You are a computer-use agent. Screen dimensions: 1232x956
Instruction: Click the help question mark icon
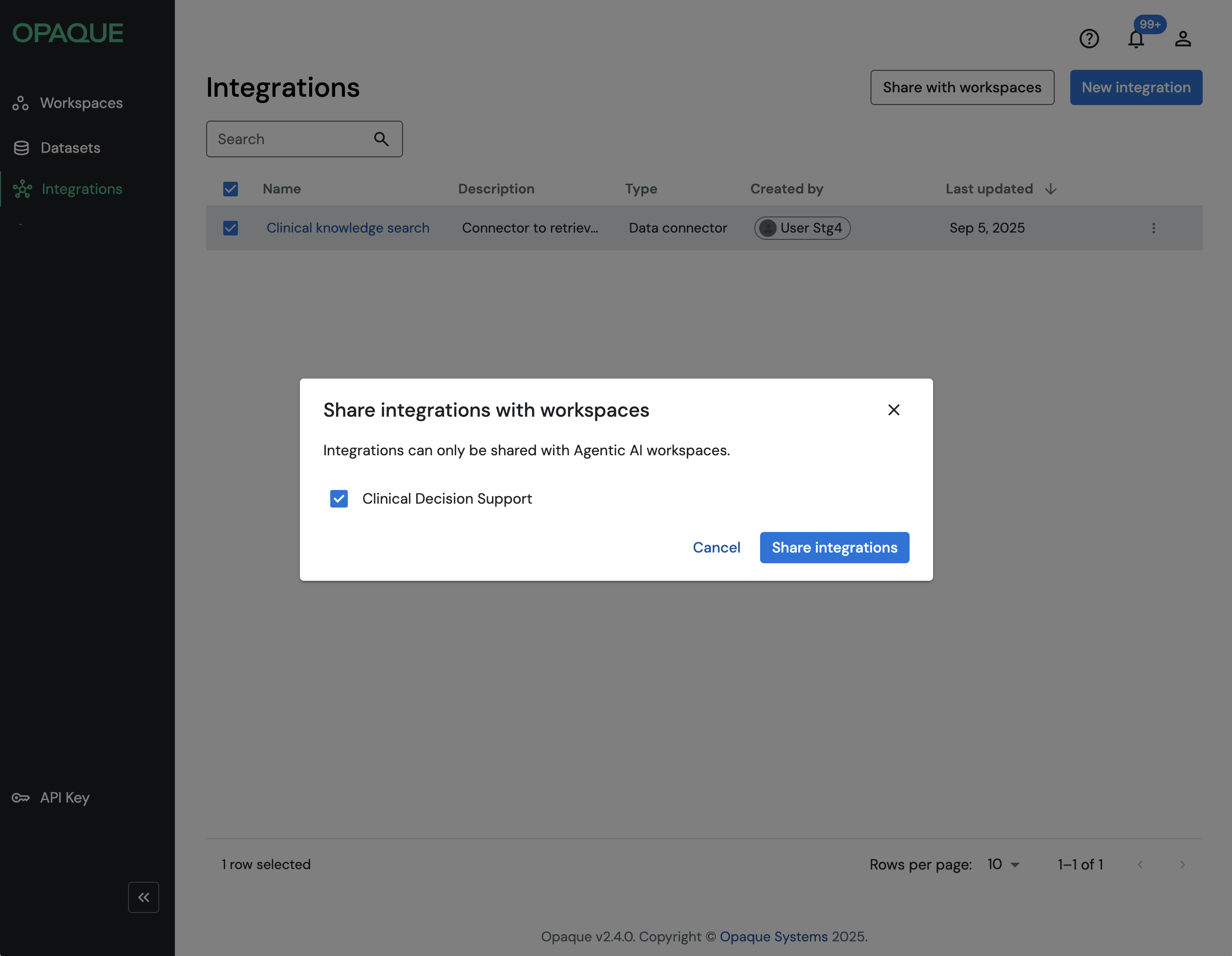(1089, 39)
